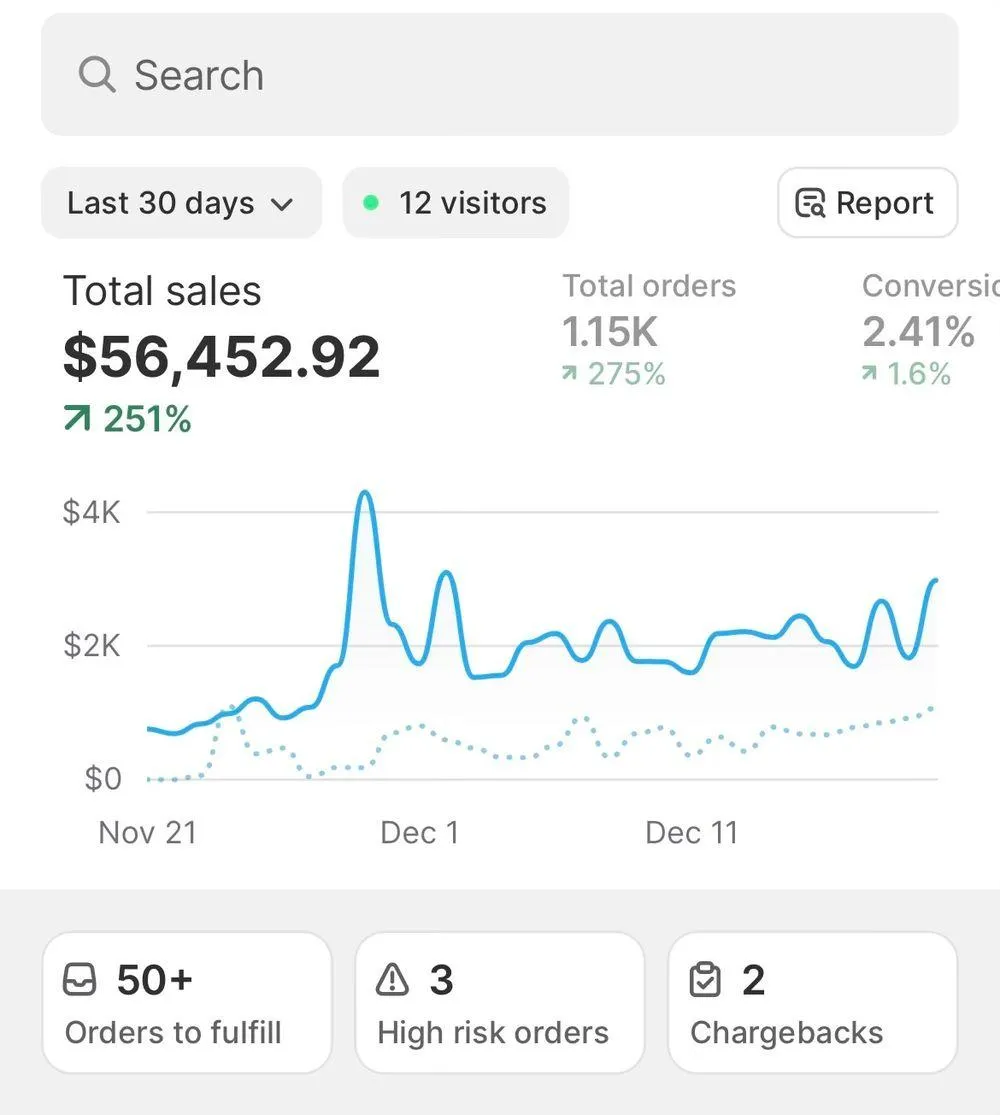
Task: Open the Report button
Action: click(x=867, y=203)
